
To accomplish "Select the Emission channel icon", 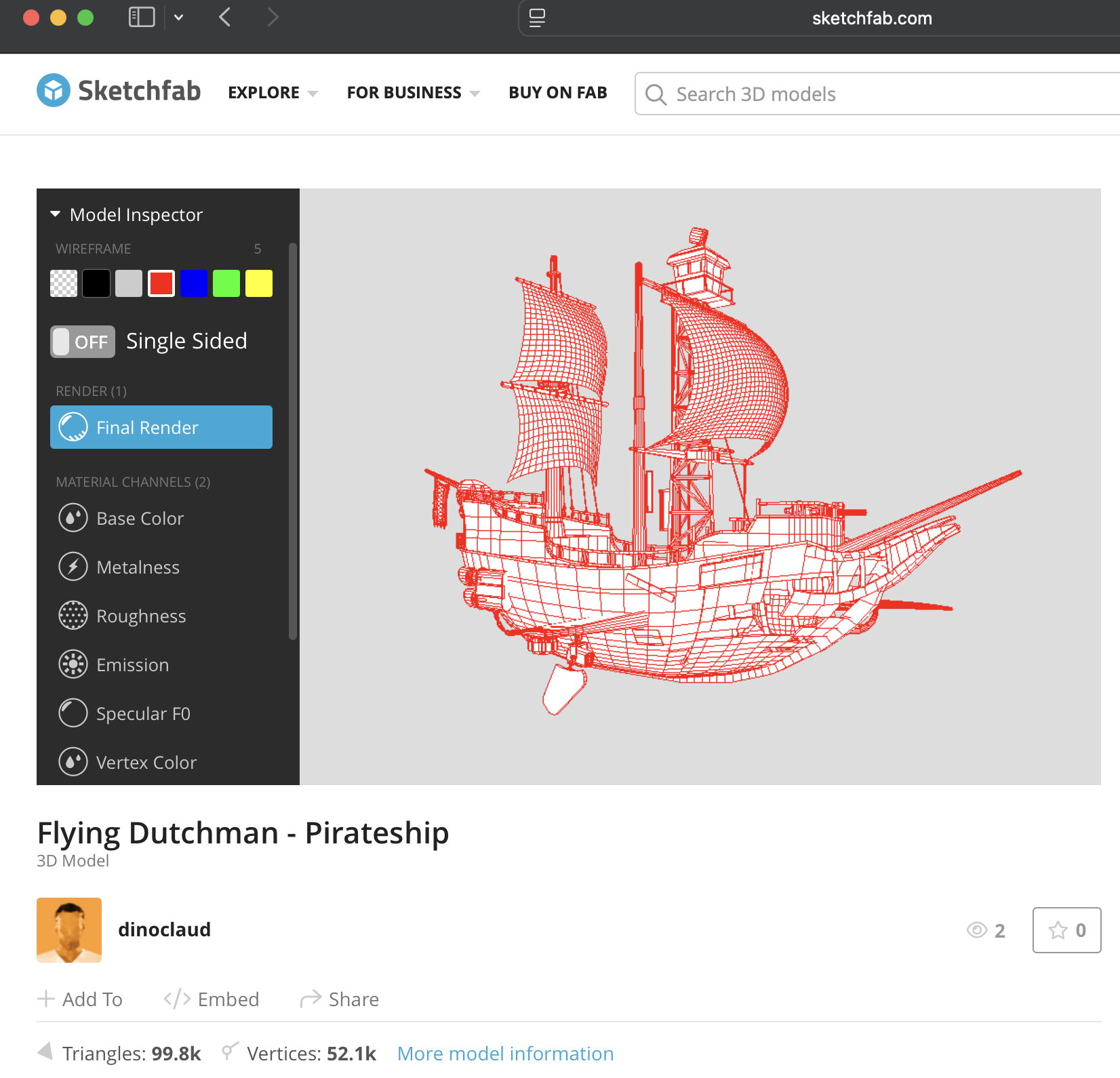I will [x=73, y=664].
